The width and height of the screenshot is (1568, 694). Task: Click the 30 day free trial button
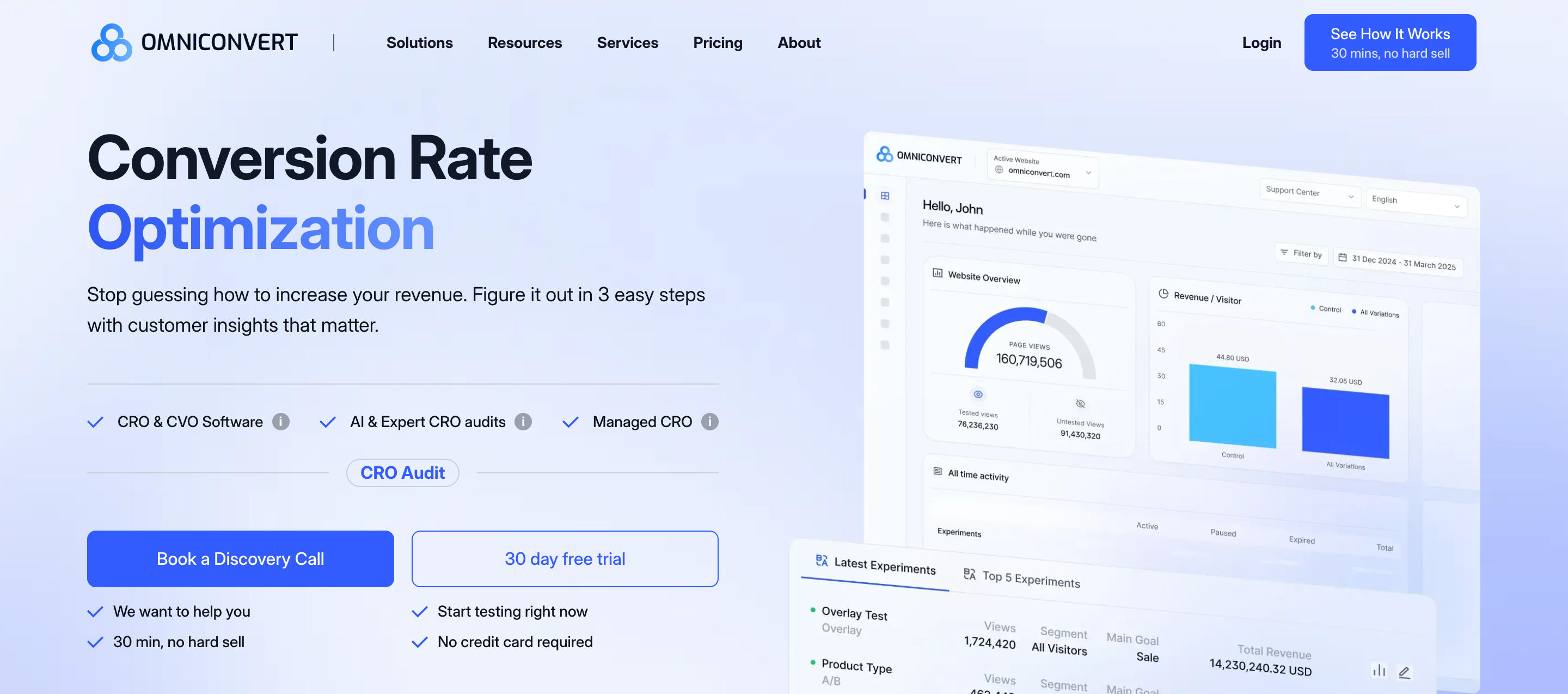564,558
